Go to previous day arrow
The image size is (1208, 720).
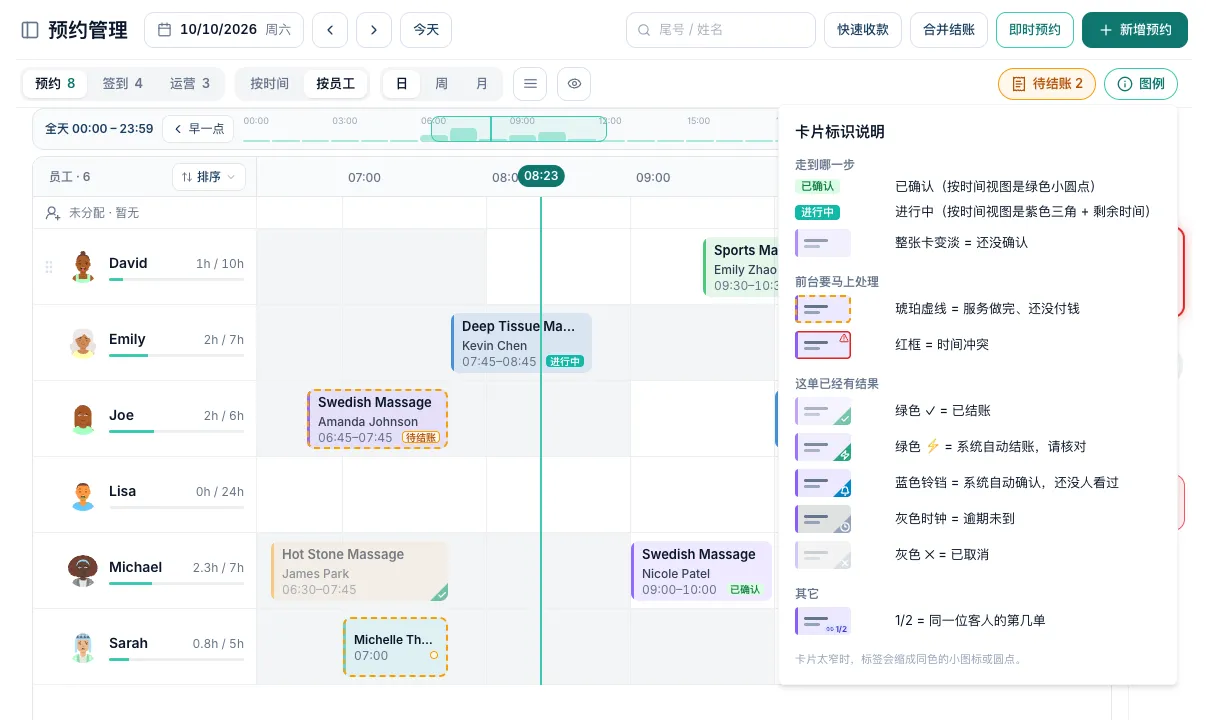330,30
